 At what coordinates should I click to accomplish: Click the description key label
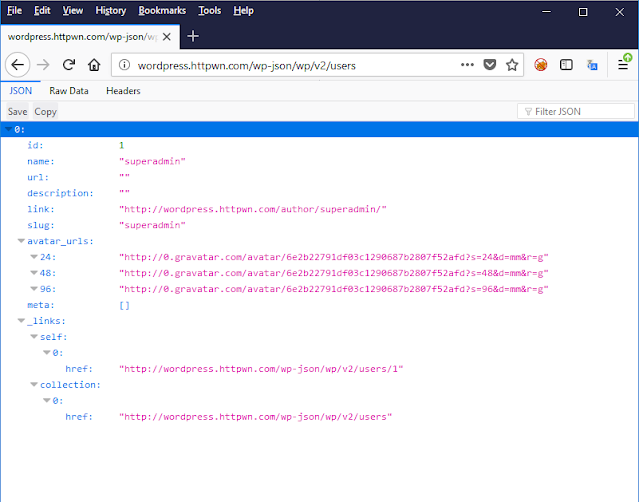point(60,193)
